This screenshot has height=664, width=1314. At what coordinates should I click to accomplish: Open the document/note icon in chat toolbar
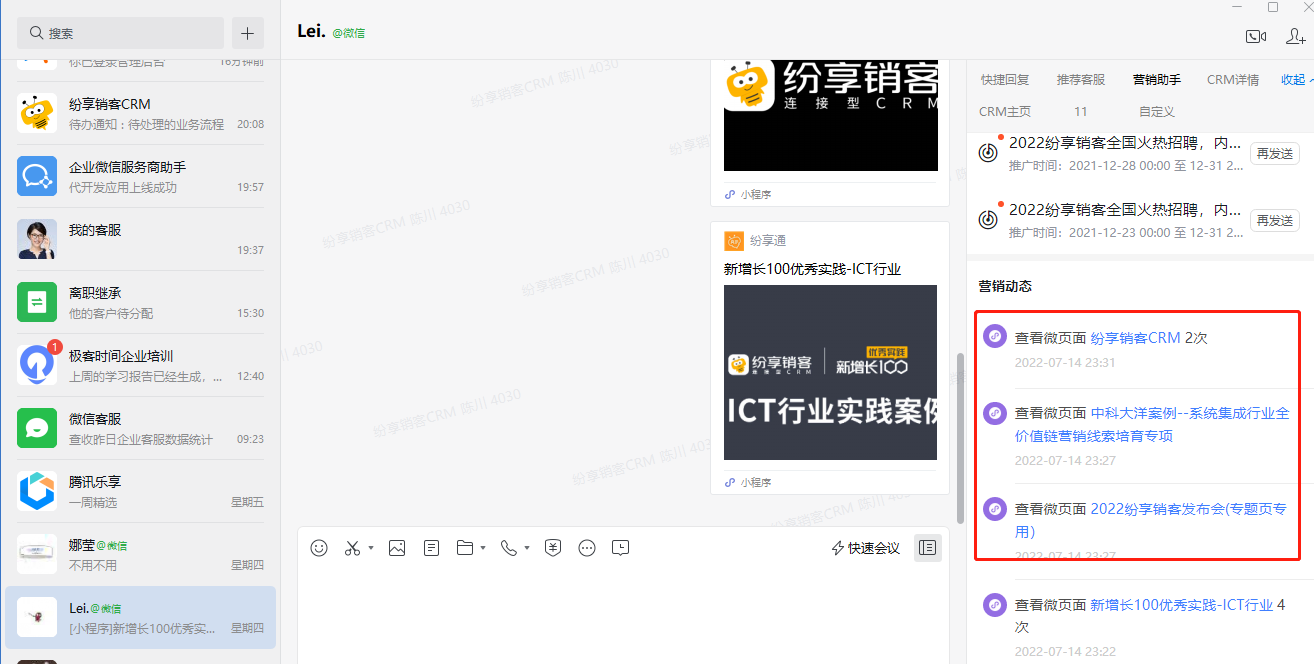click(432, 548)
